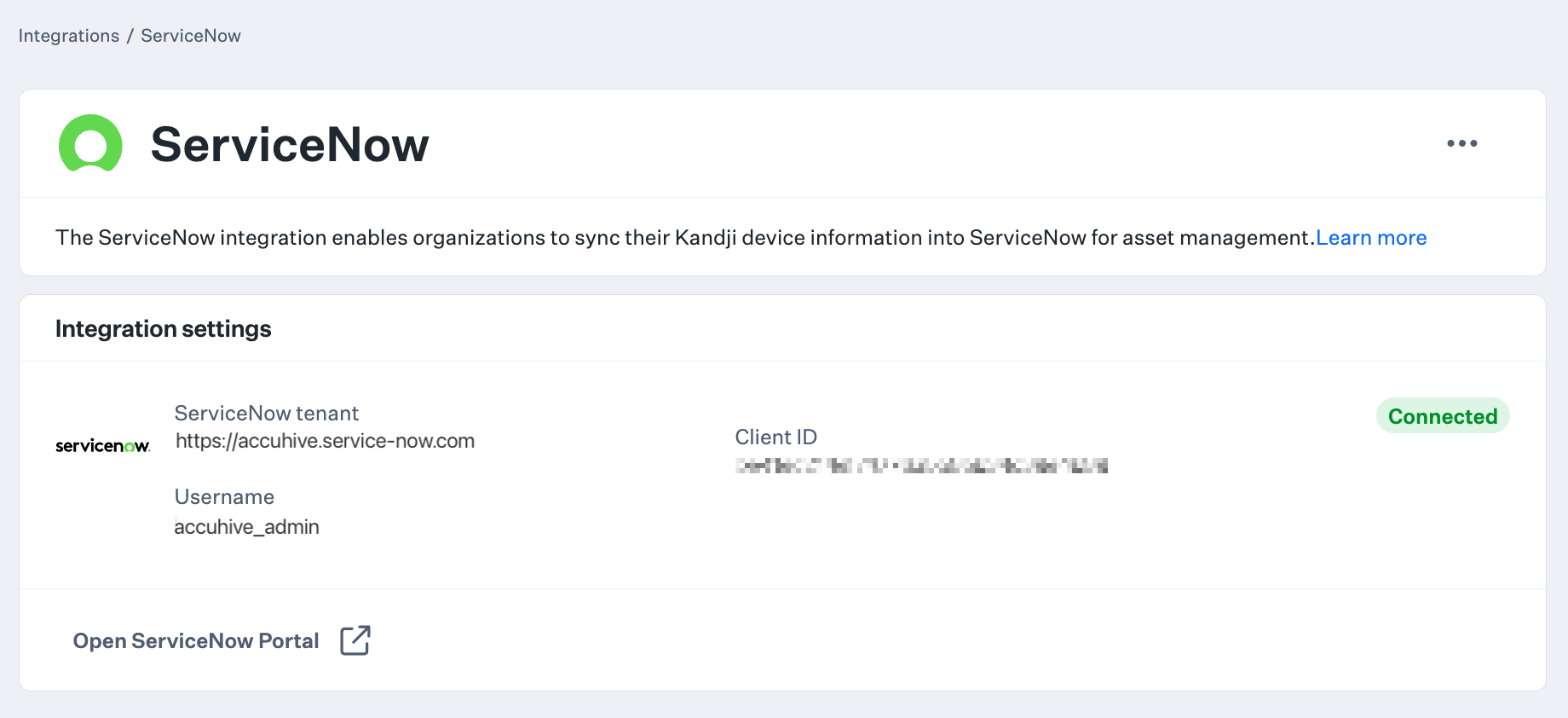This screenshot has width=1568, height=718.
Task: Select the ServiceNow tenant URL text
Action: pos(325,441)
